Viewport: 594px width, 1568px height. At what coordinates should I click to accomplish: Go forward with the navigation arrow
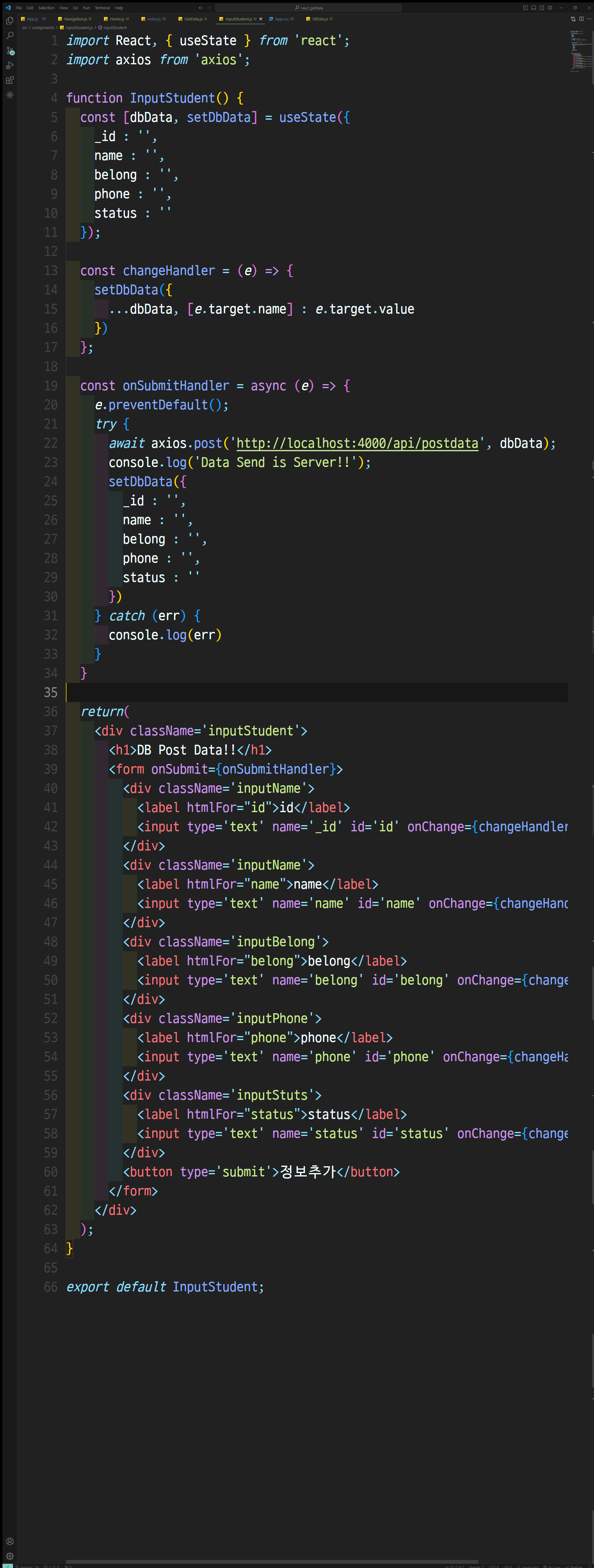[209, 8]
